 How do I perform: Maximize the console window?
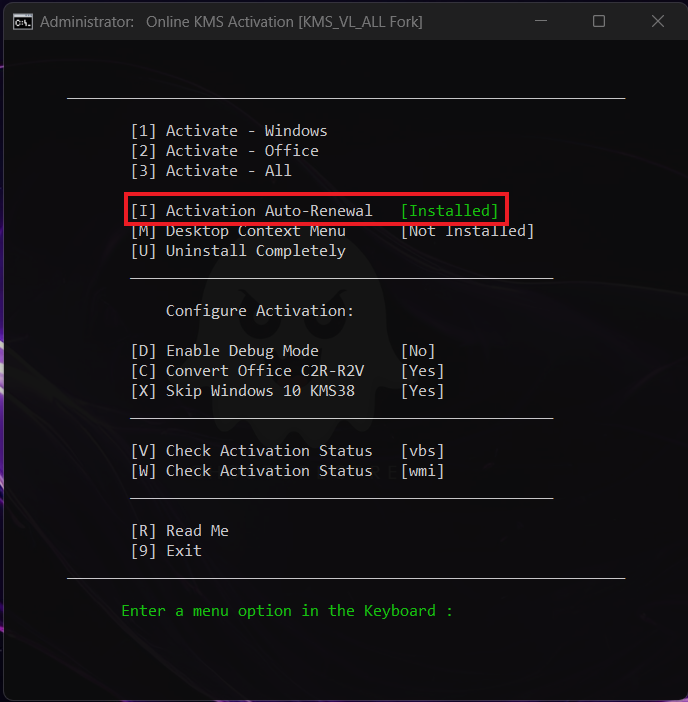coord(599,21)
